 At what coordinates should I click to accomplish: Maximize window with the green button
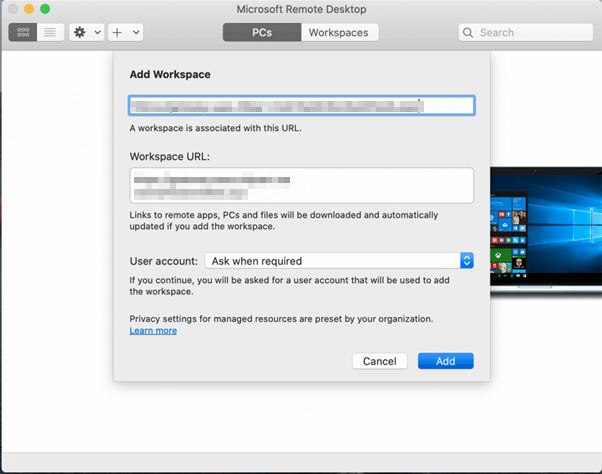(45, 9)
